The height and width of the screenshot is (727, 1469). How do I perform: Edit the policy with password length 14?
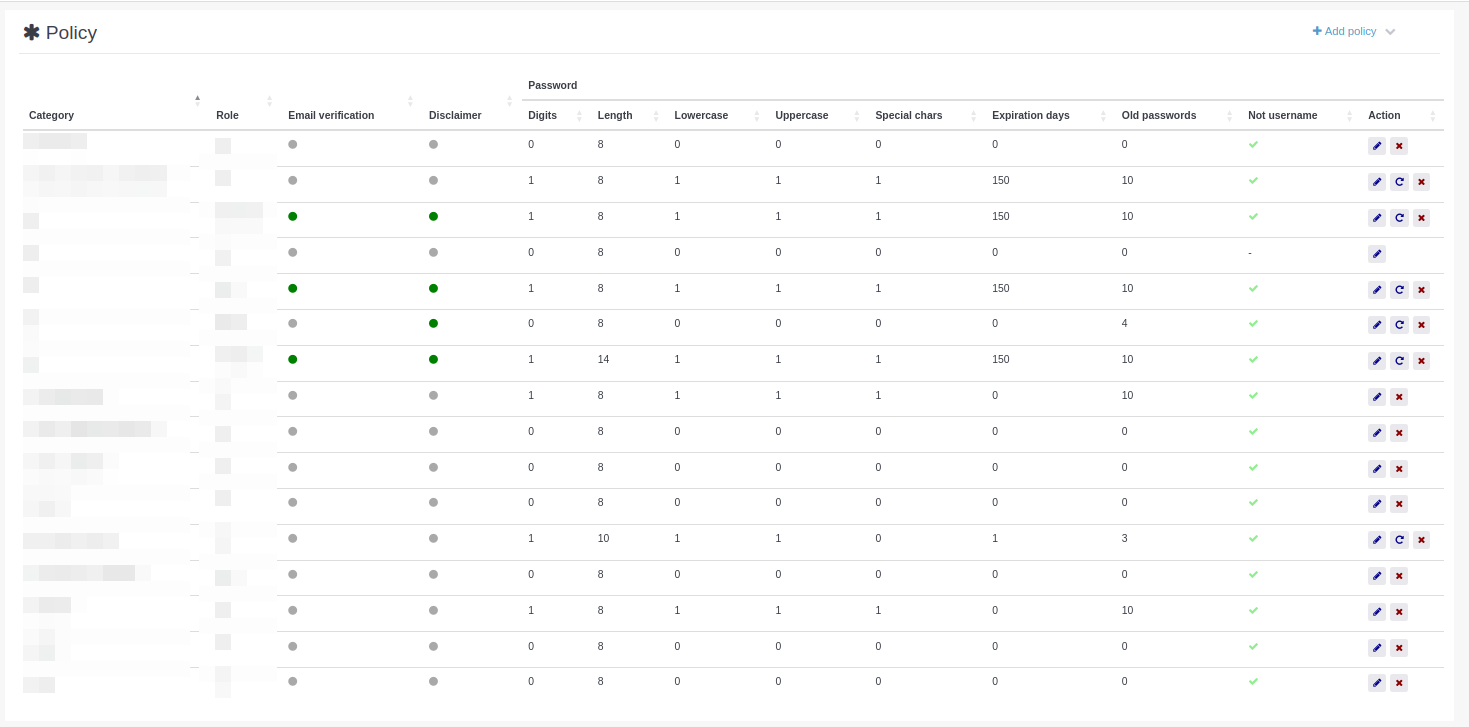[x=1377, y=361]
